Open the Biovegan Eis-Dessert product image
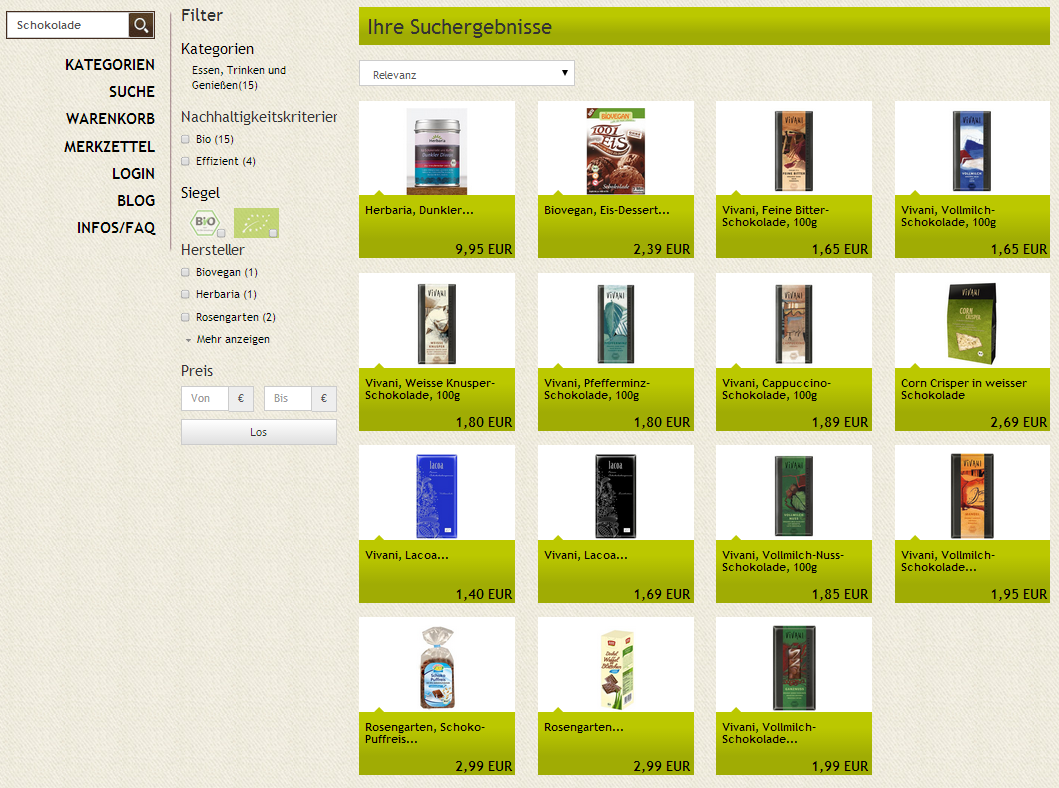This screenshot has width=1059, height=788. click(615, 151)
